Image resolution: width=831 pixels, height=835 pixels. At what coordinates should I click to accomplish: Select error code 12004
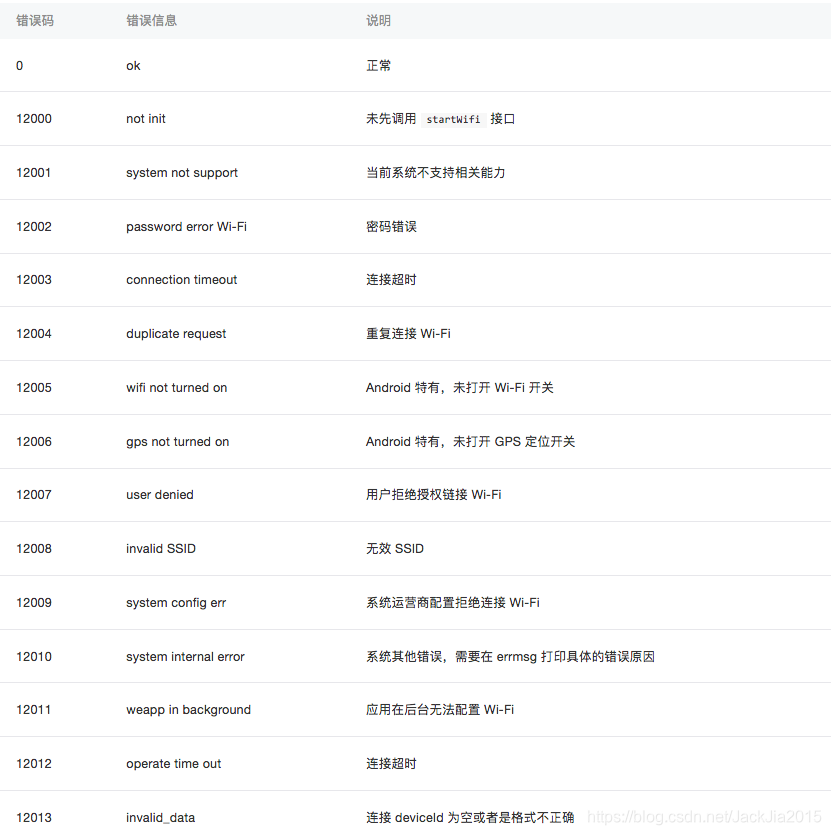tap(34, 334)
